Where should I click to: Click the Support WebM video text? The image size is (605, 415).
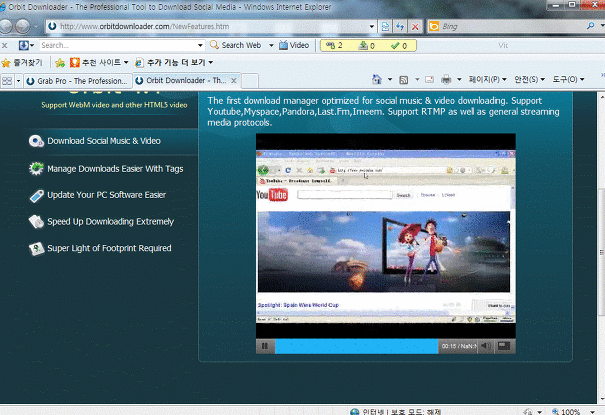pos(114,105)
